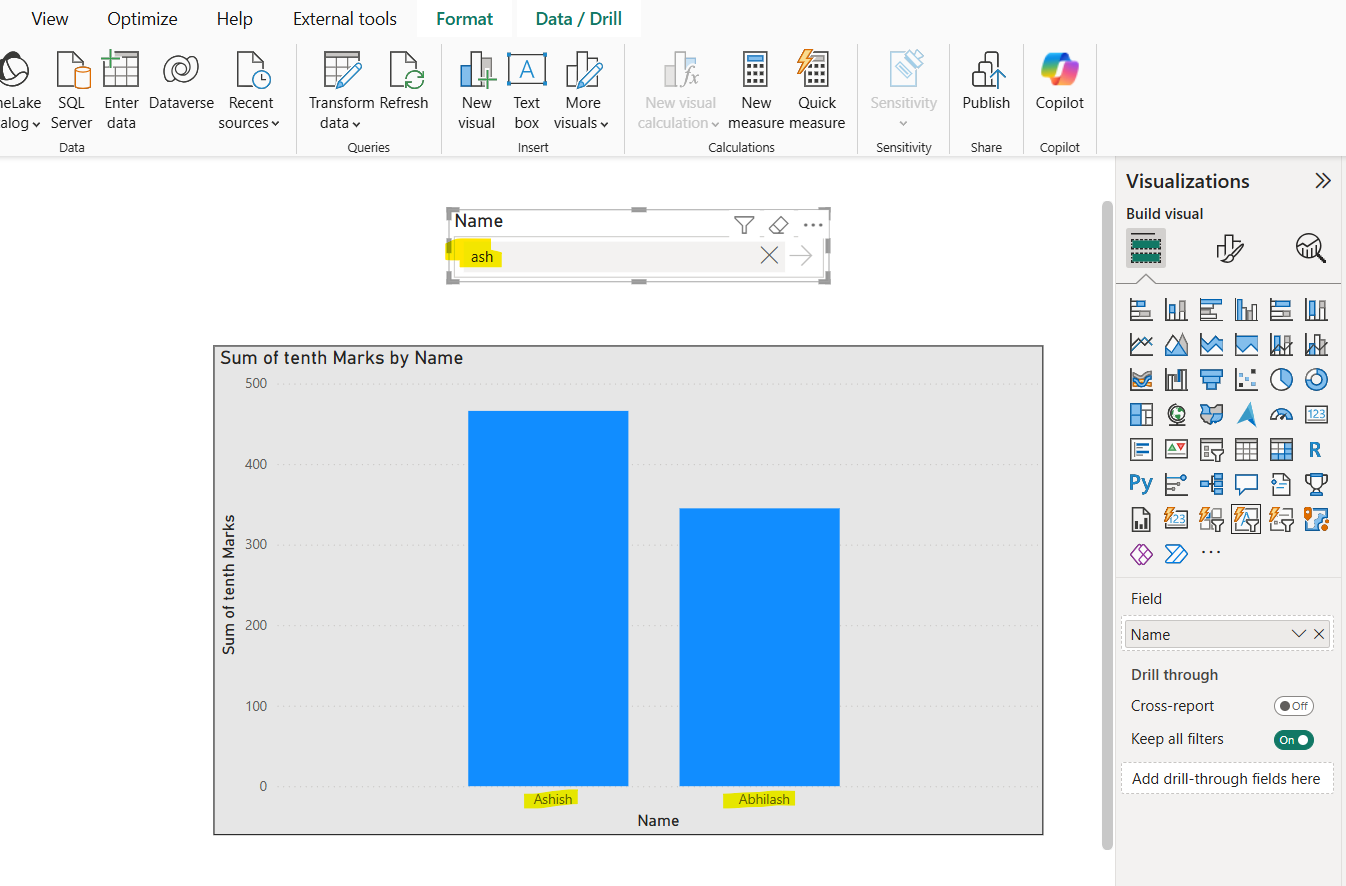Click Add drill-through fields here
1346x886 pixels.
(1227, 778)
